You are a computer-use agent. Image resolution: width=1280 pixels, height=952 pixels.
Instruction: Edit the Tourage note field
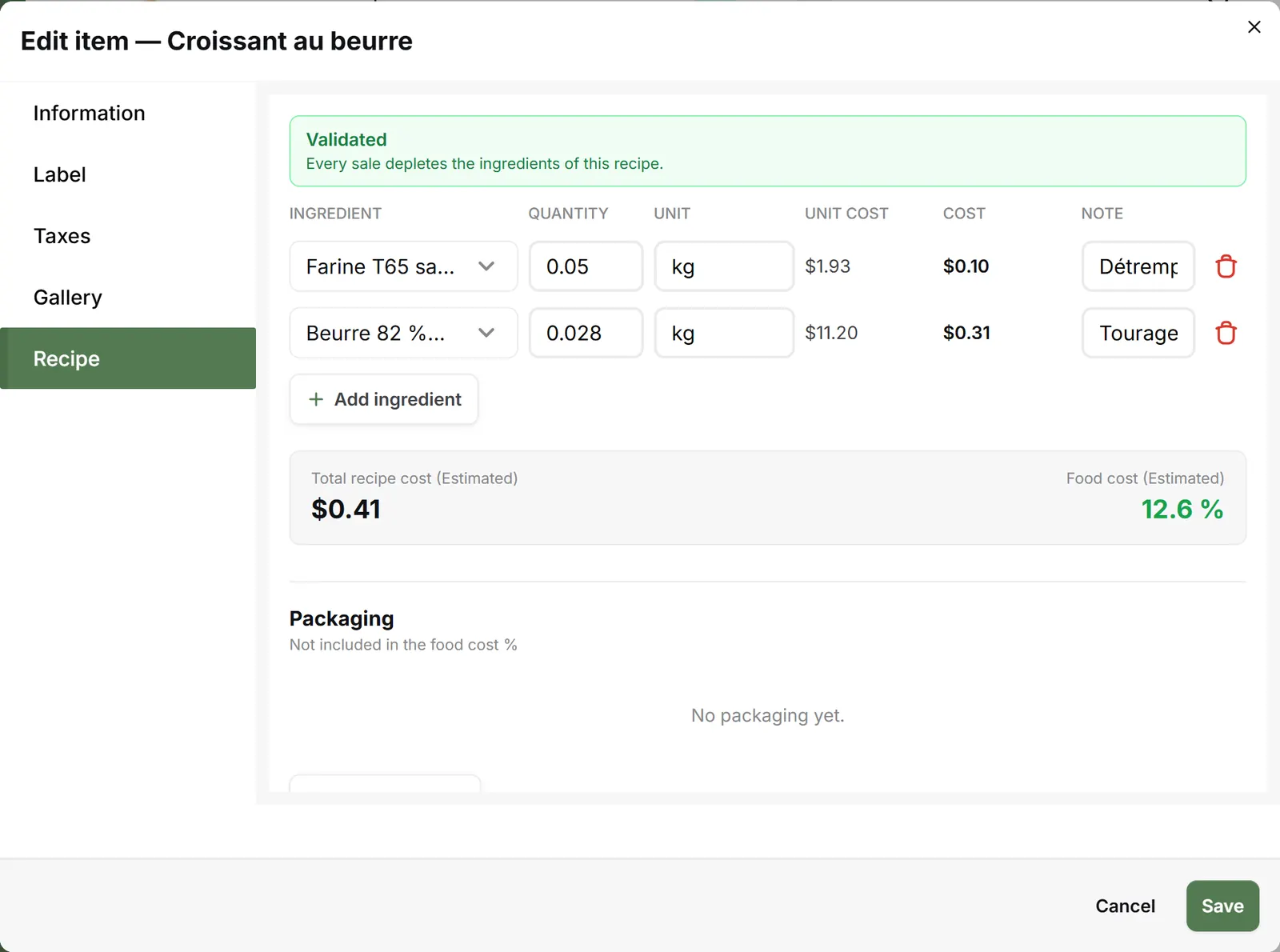1138,333
